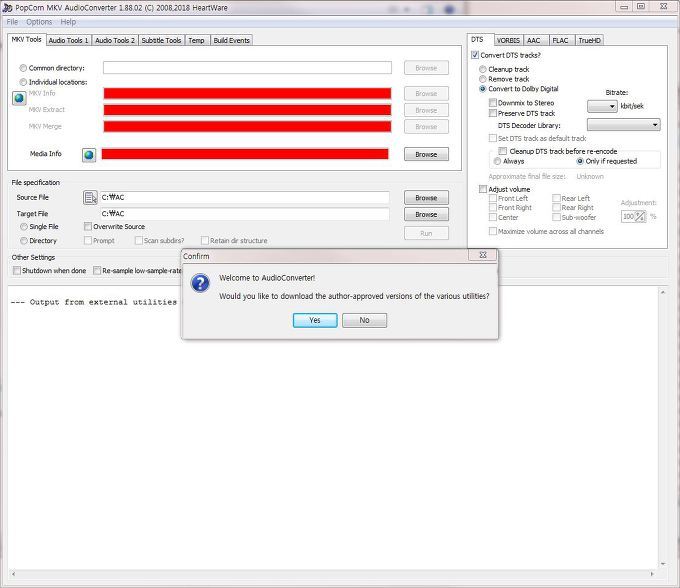680x588 pixels.
Task: Click the red MKV Extract path field
Action: click(x=247, y=110)
